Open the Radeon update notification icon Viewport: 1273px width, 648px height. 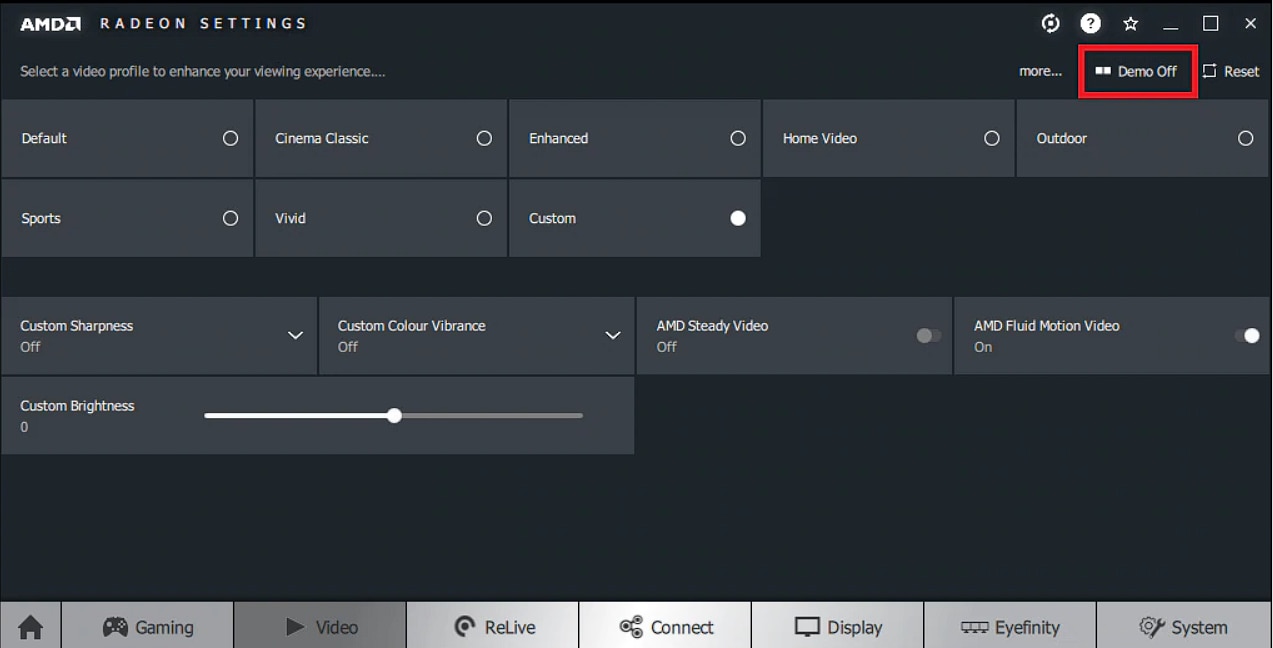coord(1050,23)
